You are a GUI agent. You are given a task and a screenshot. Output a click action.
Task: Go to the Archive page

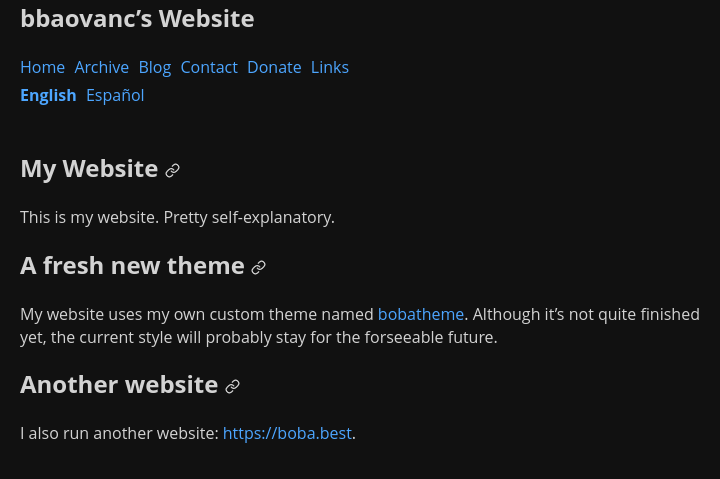click(x=101, y=67)
